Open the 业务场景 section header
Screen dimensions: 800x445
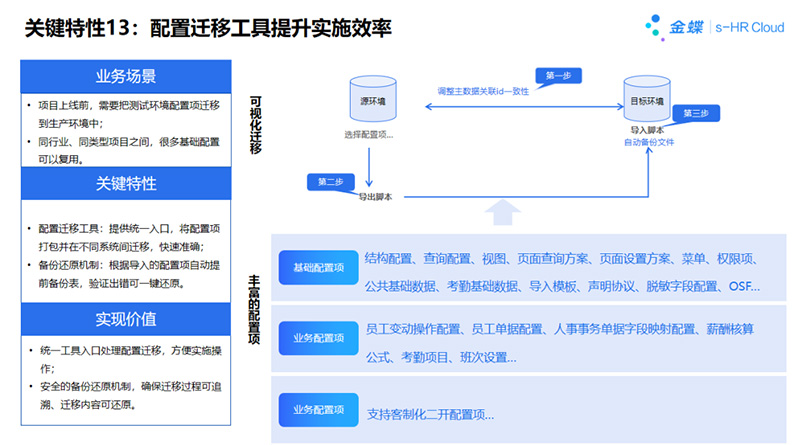[126, 77]
